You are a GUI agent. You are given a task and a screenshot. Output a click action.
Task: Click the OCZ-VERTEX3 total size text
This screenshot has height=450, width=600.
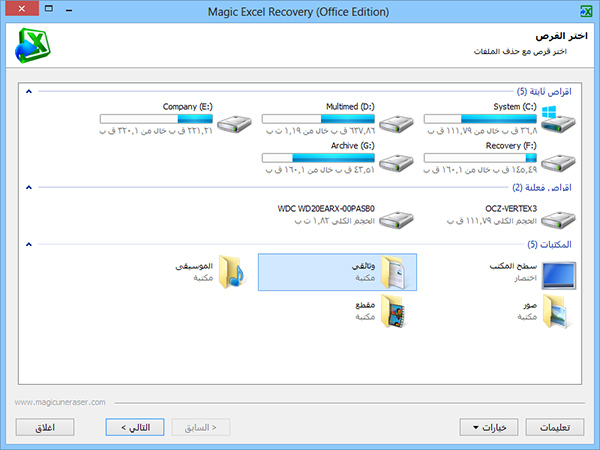[492, 221]
